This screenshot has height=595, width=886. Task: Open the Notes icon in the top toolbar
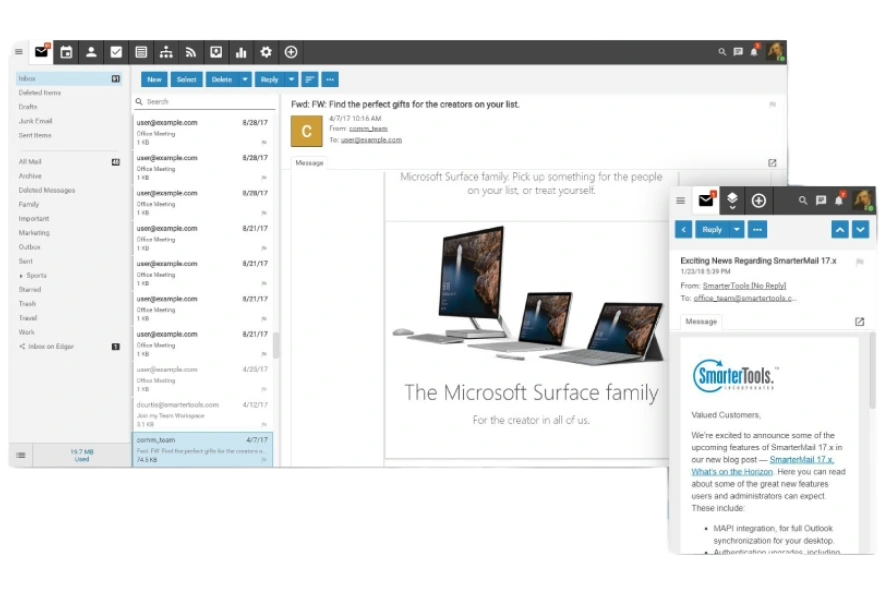pyautogui.click(x=141, y=51)
